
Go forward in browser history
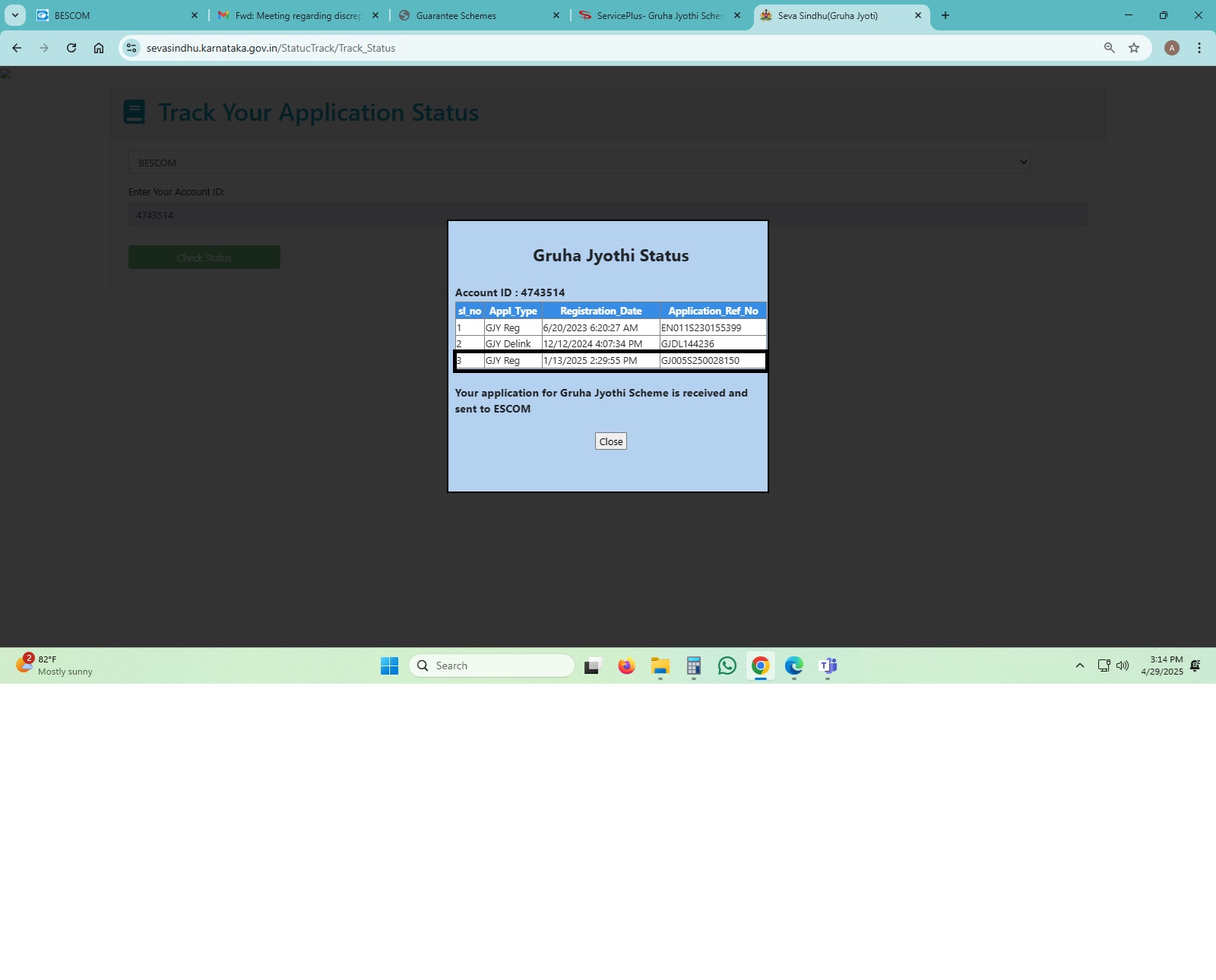[x=44, y=48]
